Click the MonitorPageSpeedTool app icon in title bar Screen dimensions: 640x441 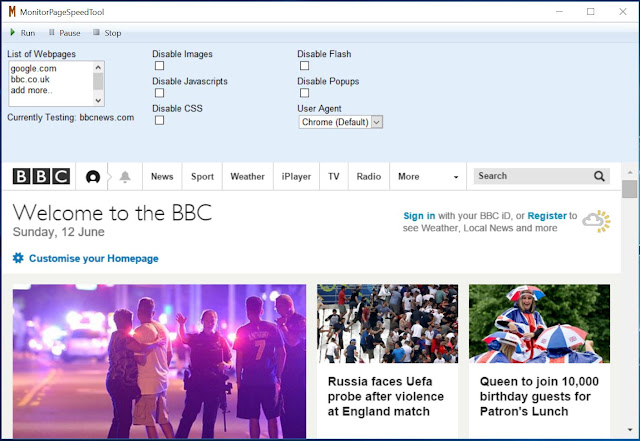click(12, 12)
